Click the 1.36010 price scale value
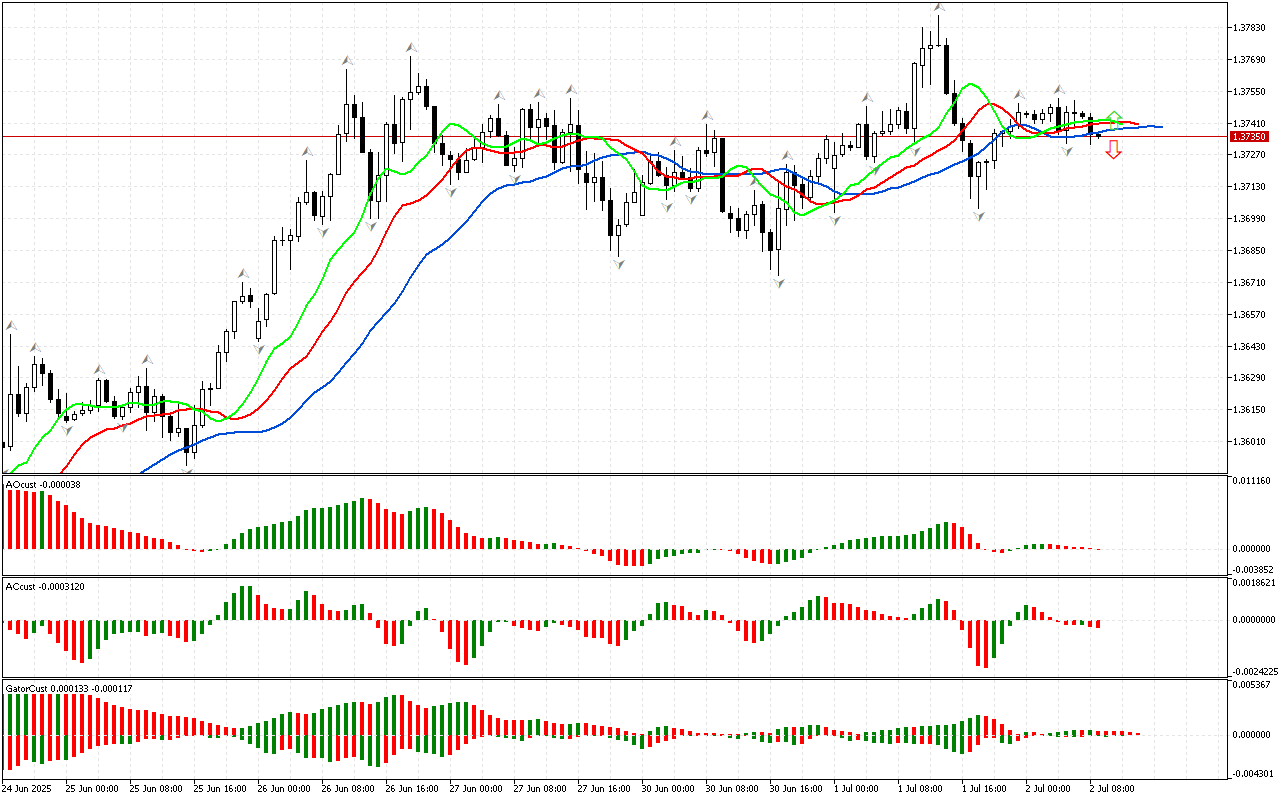 1251,442
